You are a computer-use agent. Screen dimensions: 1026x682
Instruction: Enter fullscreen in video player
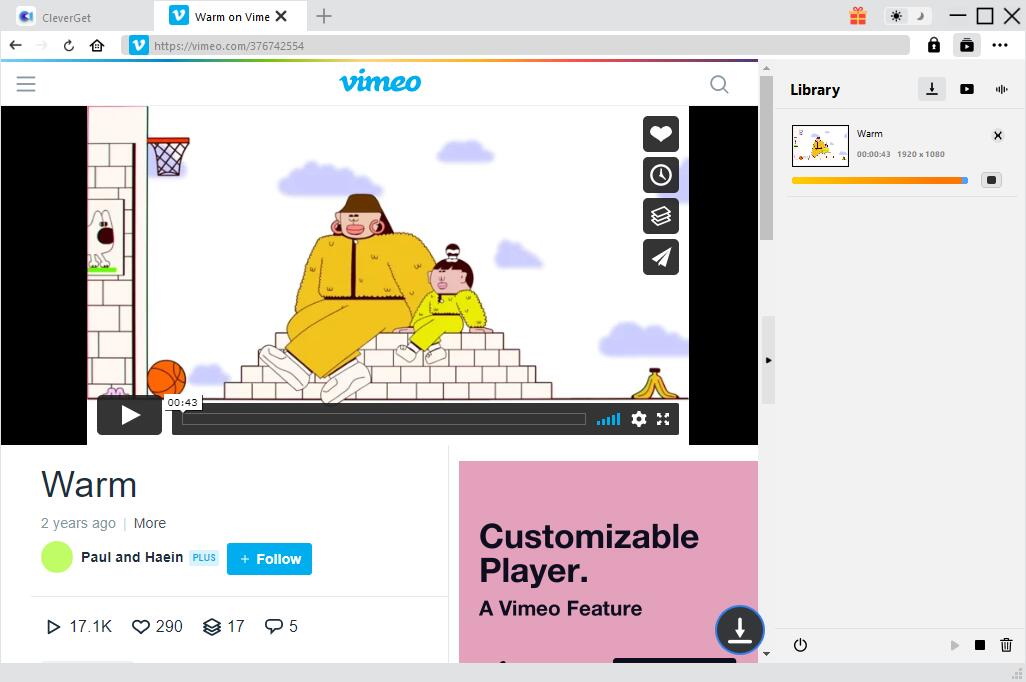[x=663, y=419]
